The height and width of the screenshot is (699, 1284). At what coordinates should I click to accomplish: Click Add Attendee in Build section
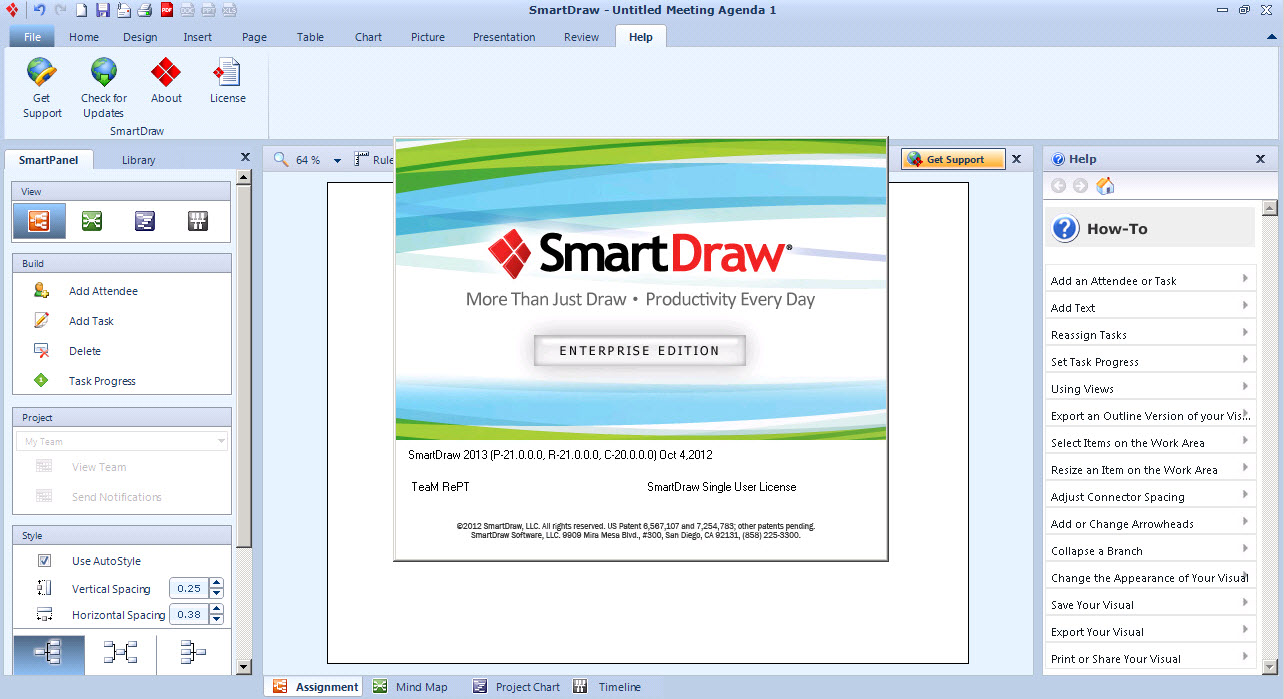coord(103,291)
